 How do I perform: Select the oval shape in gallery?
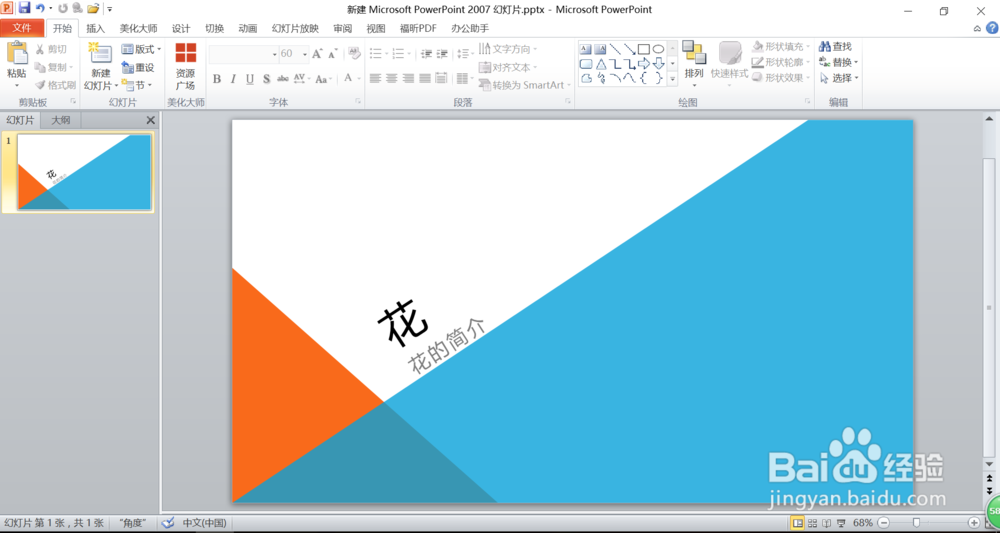[658, 49]
